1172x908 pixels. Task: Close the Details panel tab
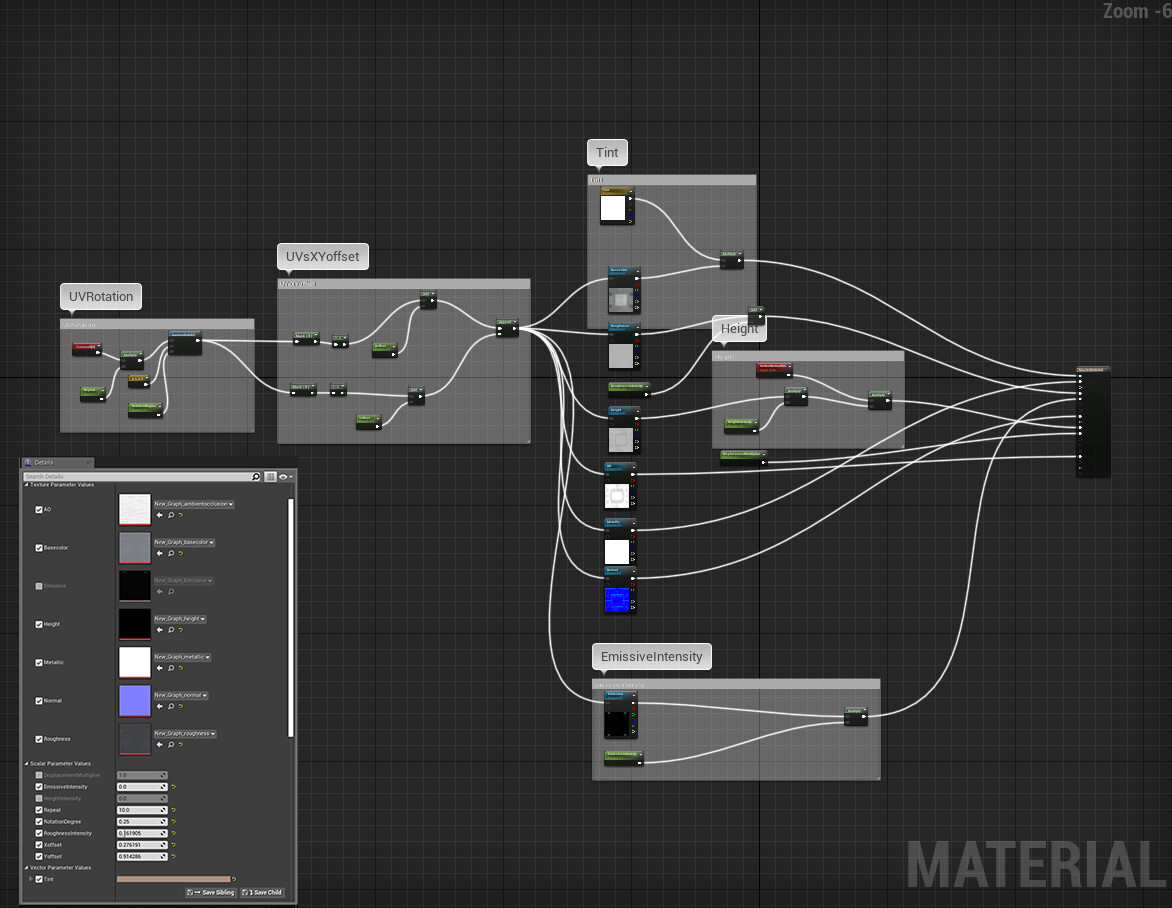(87, 463)
